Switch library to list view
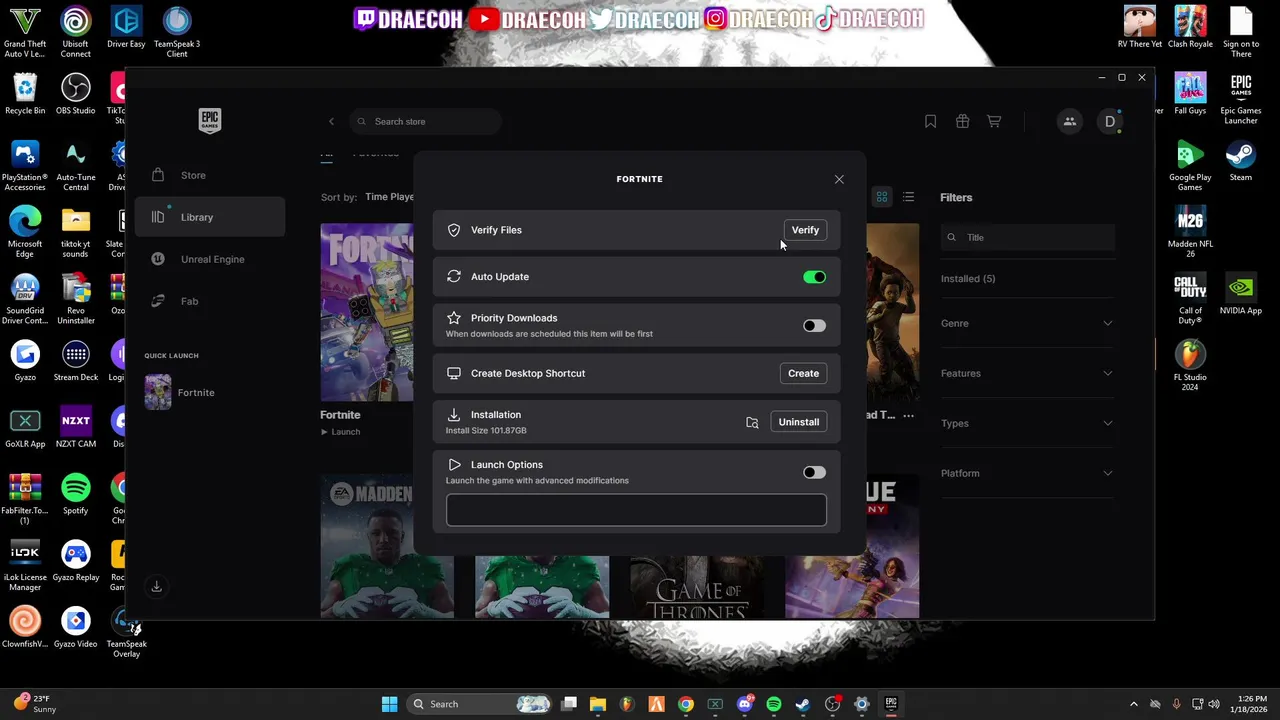This screenshot has width=1280, height=720. [x=908, y=197]
